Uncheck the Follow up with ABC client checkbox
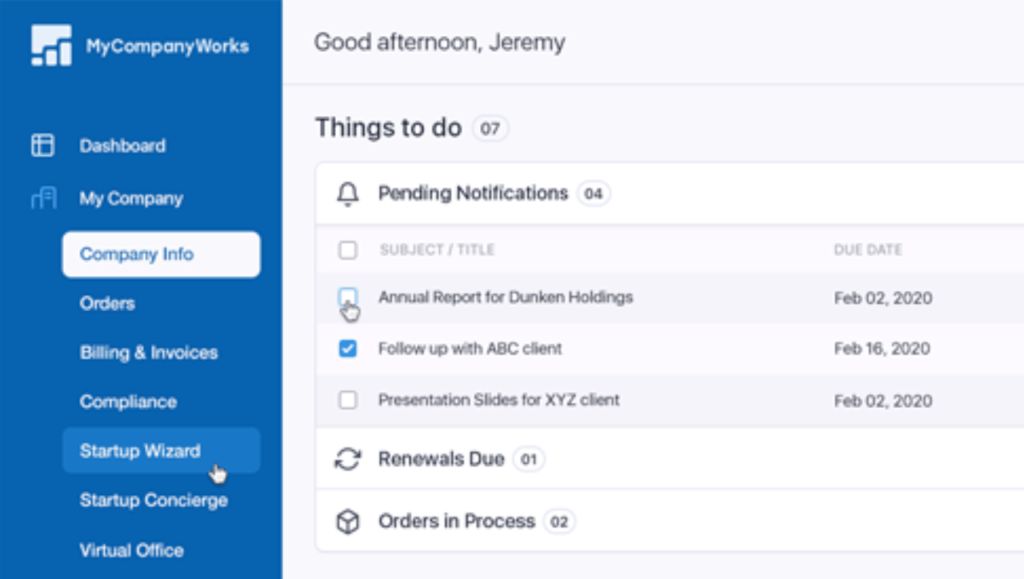This screenshot has width=1024, height=579. [x=347, y=349]
